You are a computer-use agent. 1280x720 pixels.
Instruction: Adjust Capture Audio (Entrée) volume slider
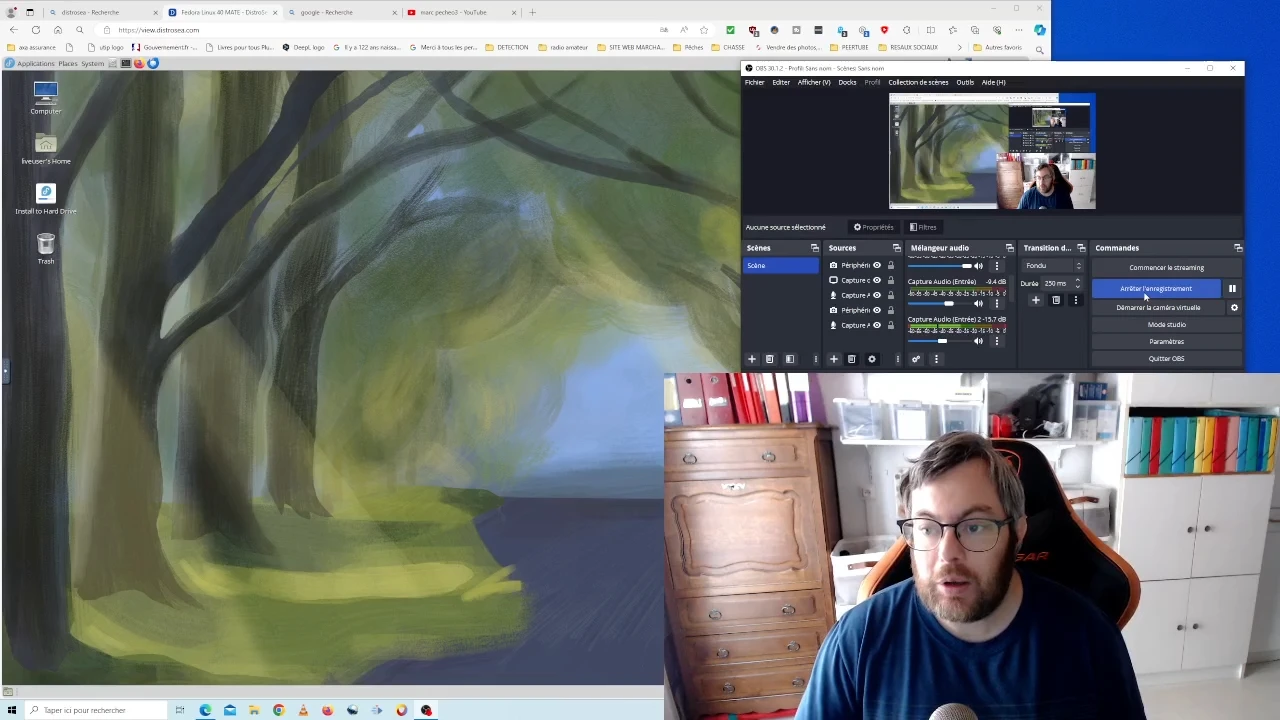[940, 303]
